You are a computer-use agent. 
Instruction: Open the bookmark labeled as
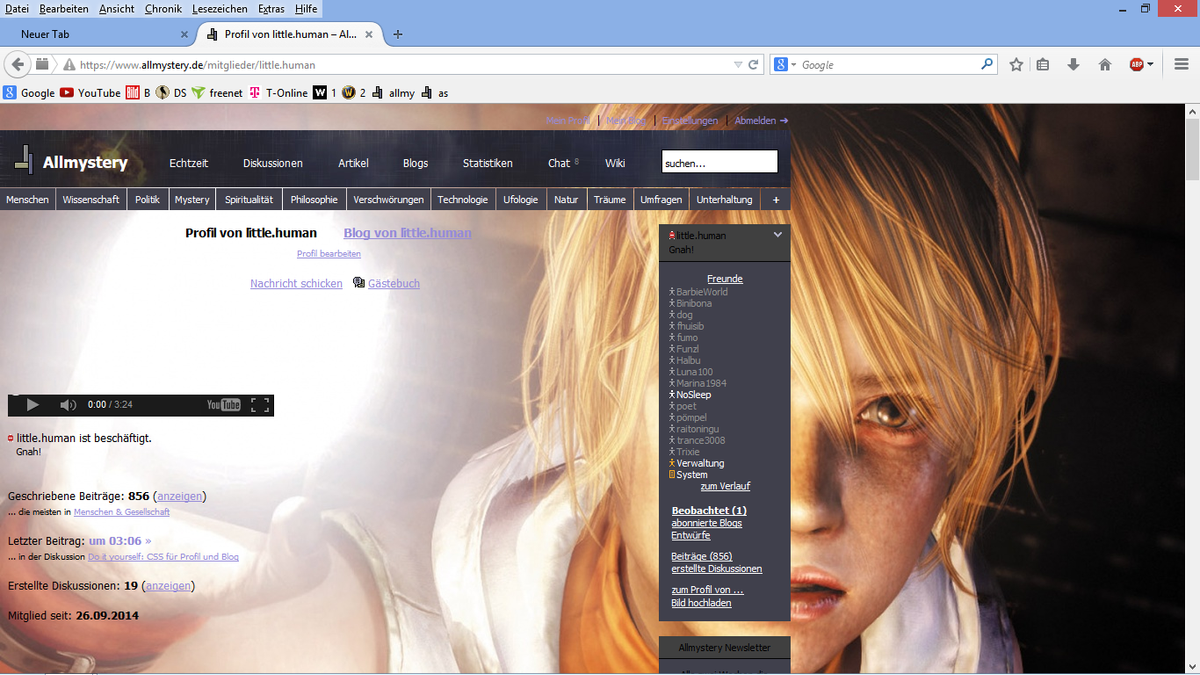tap(434, 93)
